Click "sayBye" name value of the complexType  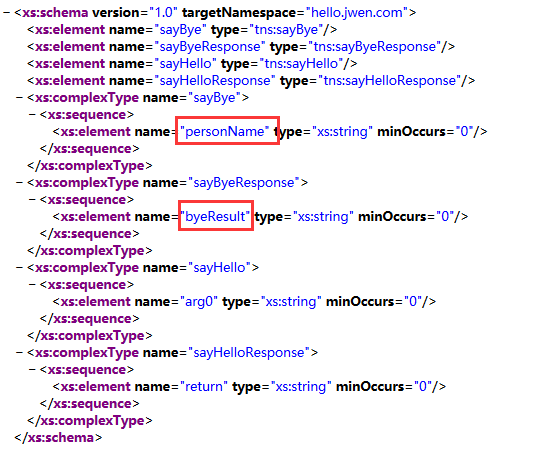[x=214, y=98]
